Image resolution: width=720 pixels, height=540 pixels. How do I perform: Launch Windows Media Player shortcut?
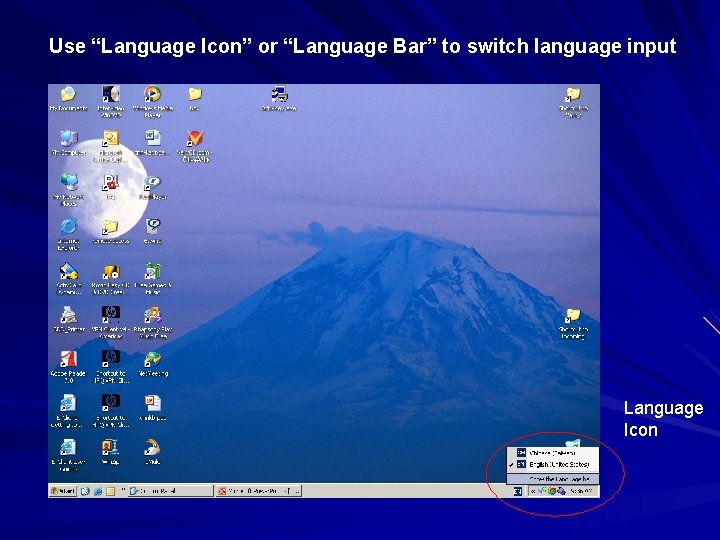(x=152, y=101)
